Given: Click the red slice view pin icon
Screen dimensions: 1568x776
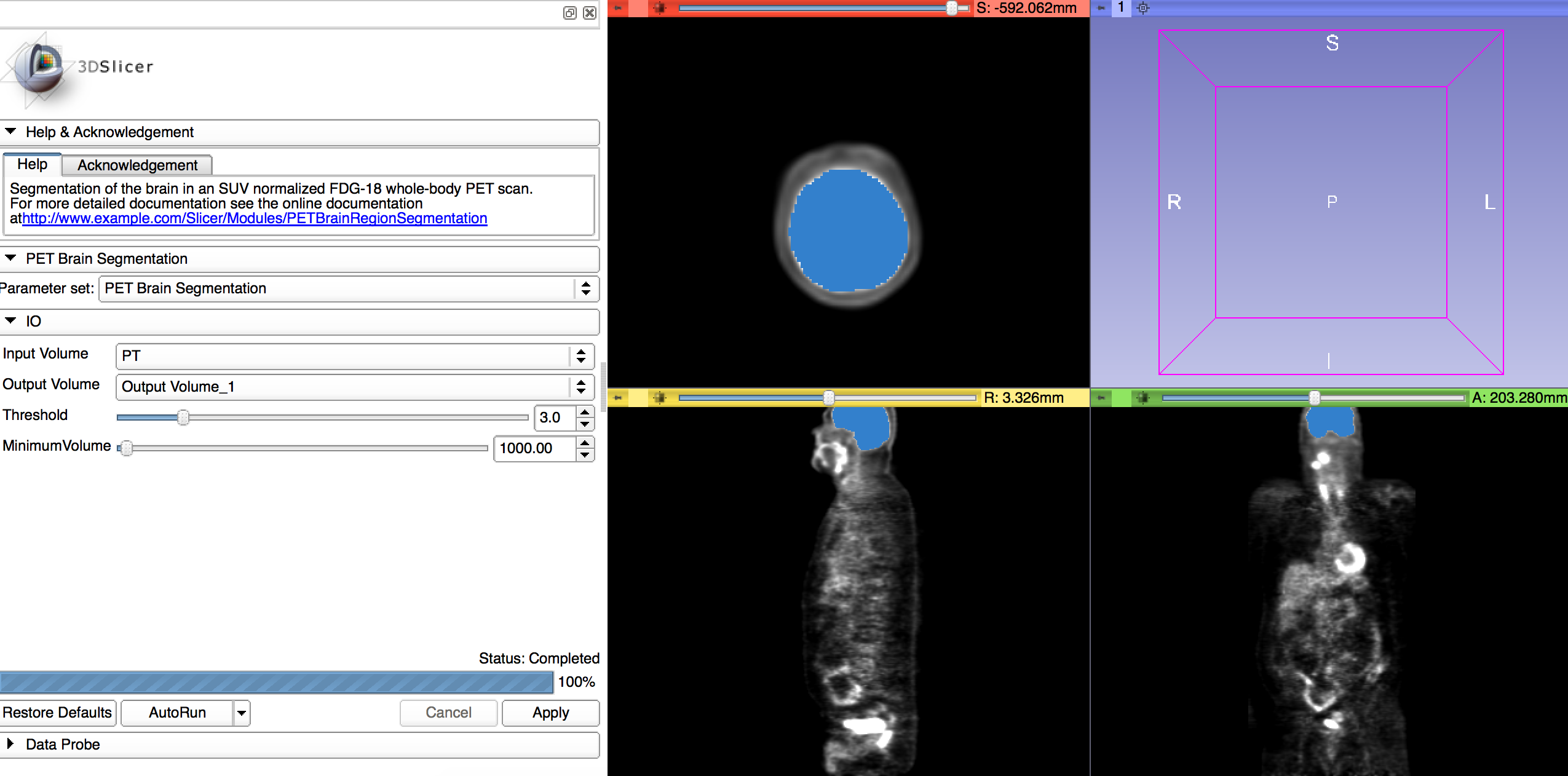Looking at the screenshot, I should tap(618, 8).
